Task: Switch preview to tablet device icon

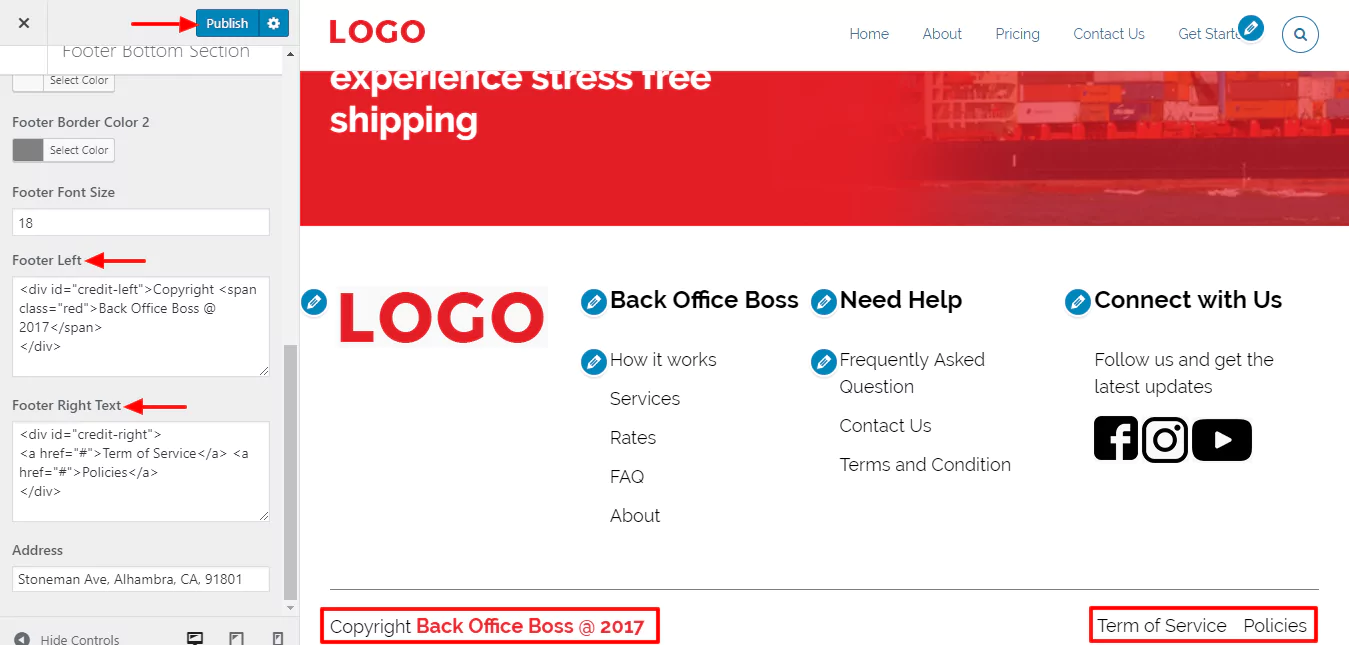Action: pos(237,639)
